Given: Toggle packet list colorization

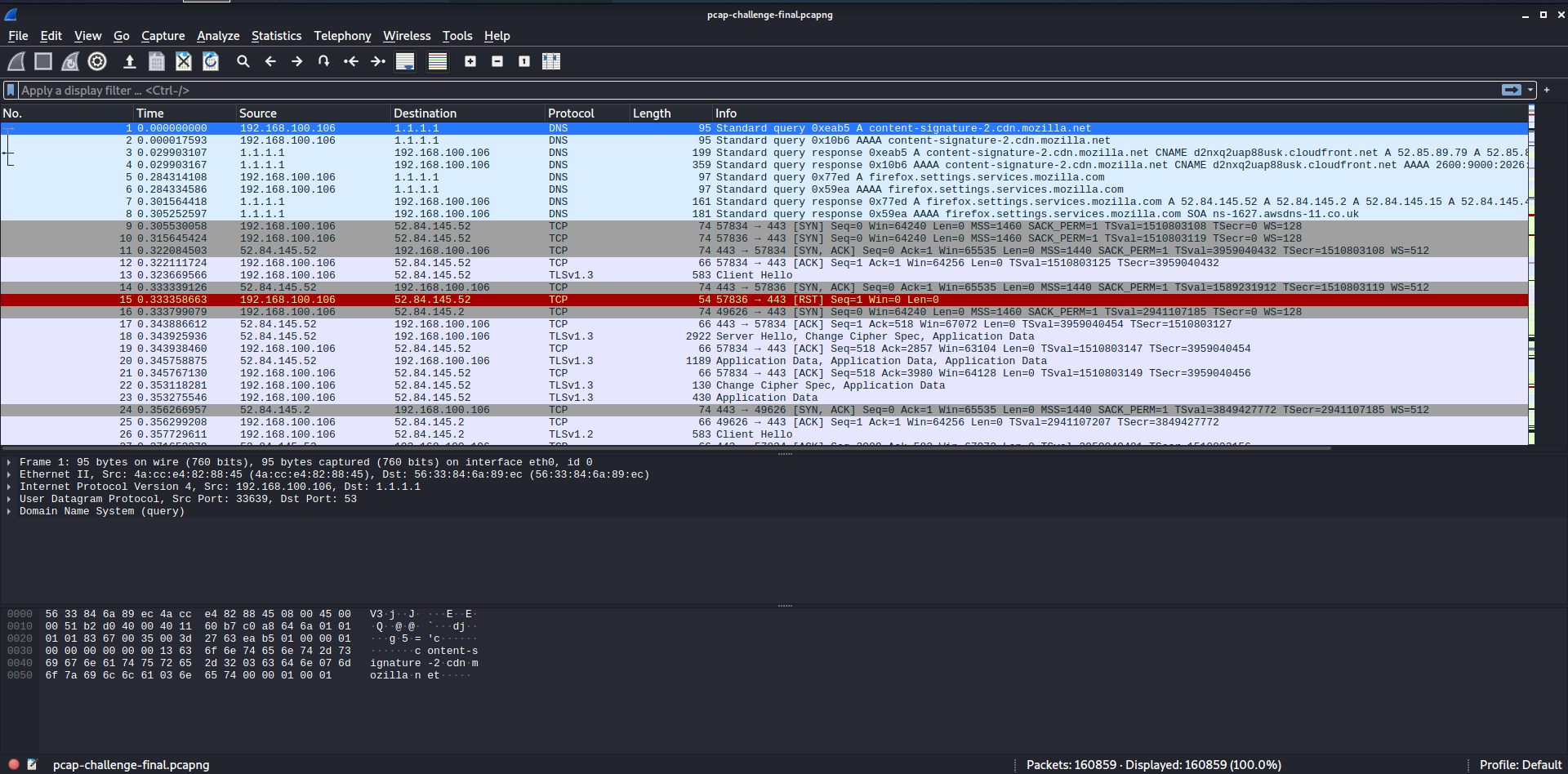Looking at the screenshot, I should pyautogui.click(x=438, y=61).
